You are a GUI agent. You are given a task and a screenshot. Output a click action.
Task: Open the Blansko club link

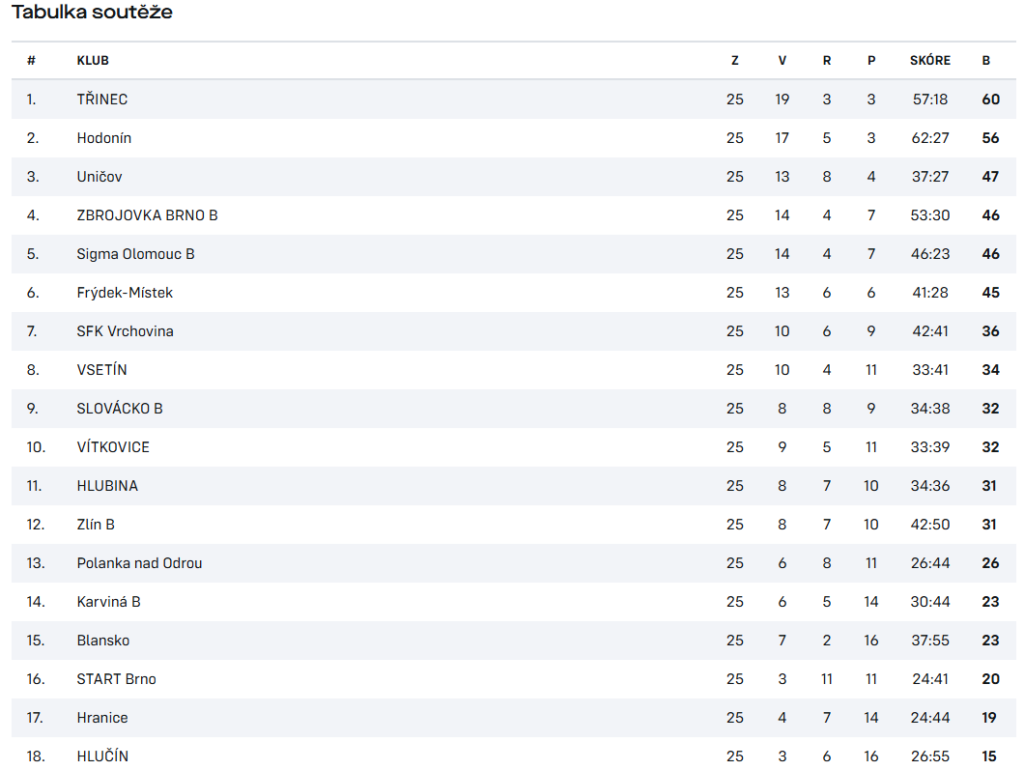point(103,640)
